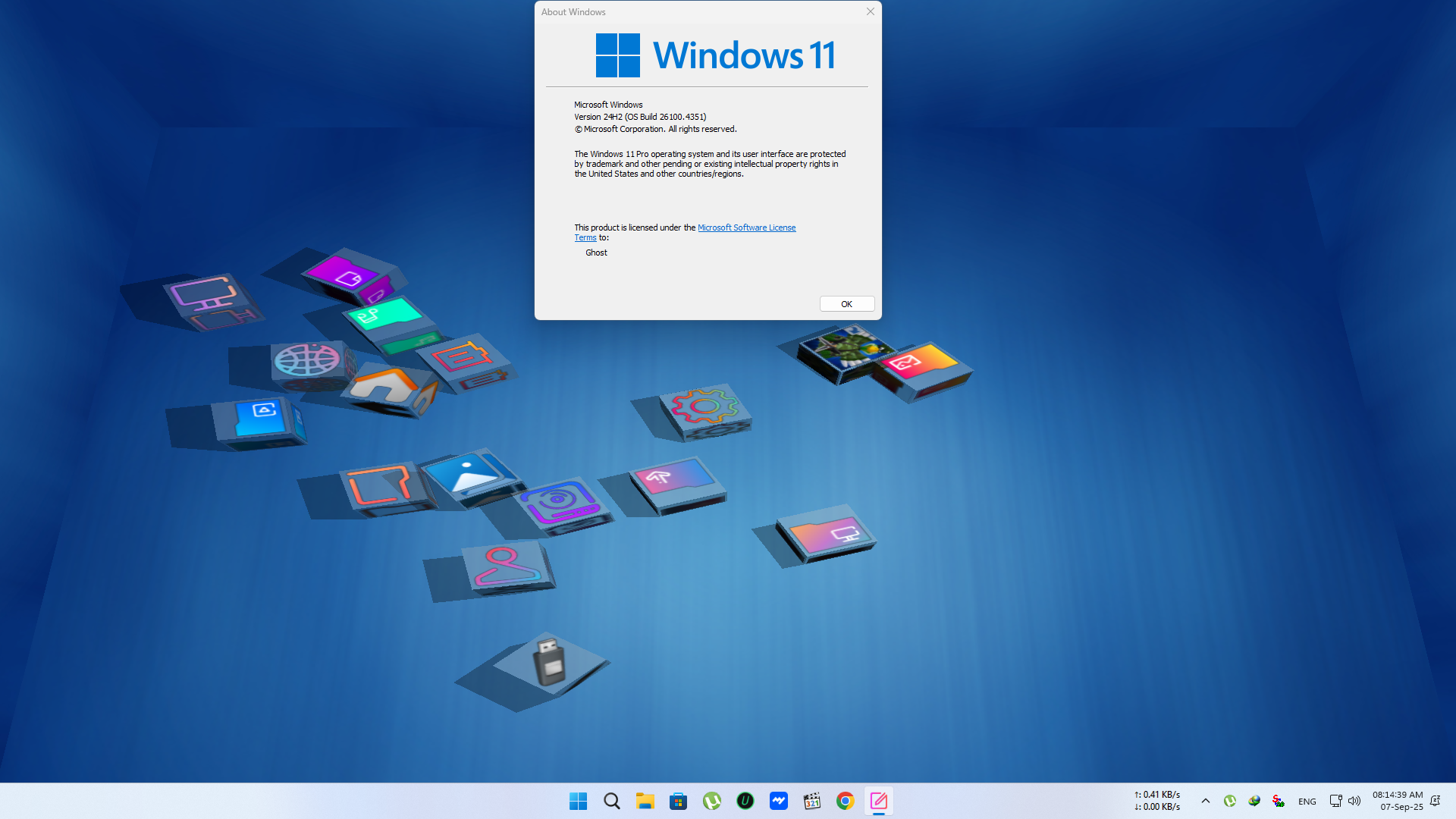Viewport: 1456px width, 819px height.
Task: Open uTorrent from the taskbar
Action: (x=712, y=801)
